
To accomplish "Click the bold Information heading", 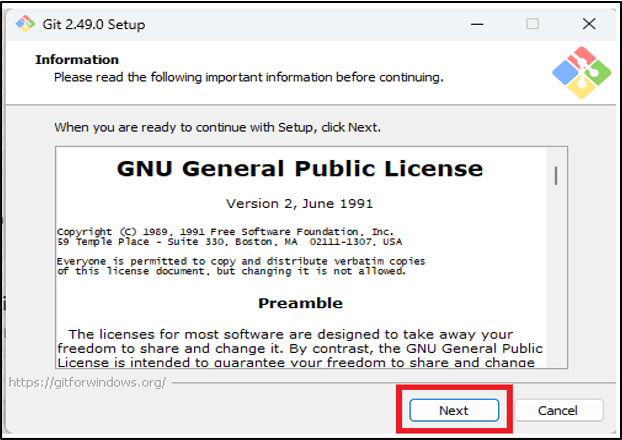I will point(77,59).
